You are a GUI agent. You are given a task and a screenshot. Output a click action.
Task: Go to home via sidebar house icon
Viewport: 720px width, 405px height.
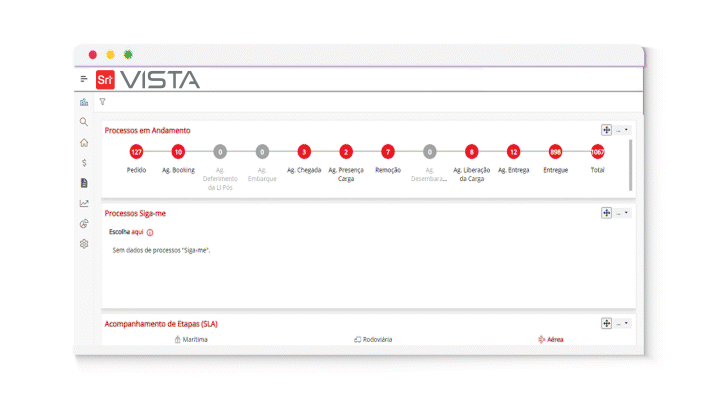pyautogui.click(x=84, y=142)
